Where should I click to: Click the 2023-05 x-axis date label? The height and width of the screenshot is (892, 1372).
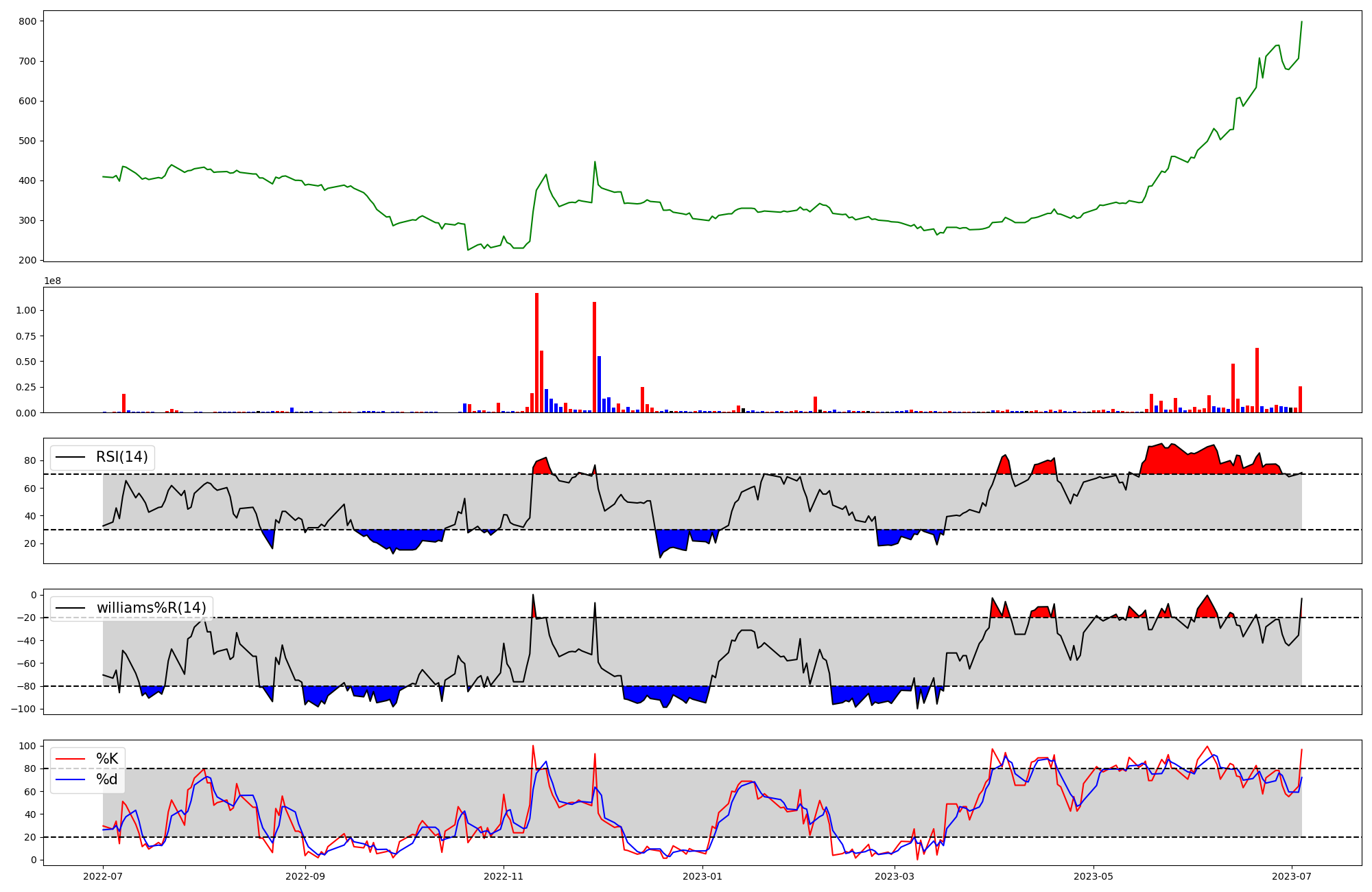point(1093,876)
